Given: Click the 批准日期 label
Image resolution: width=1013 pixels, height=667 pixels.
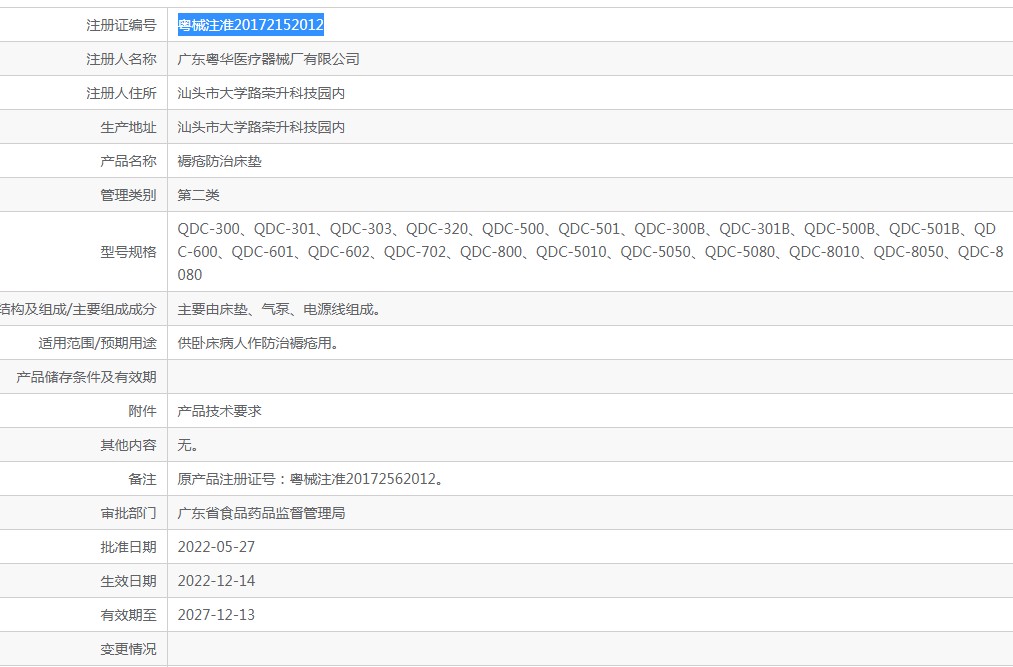Looking at the screenshot, I should click(x=129, y=547).
